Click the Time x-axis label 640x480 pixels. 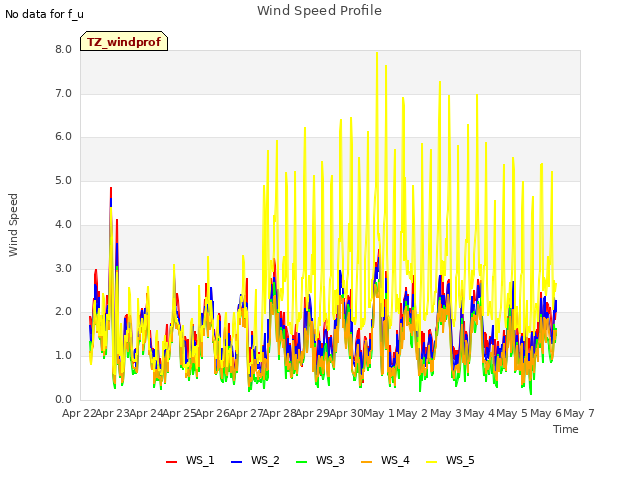point(565,429)
